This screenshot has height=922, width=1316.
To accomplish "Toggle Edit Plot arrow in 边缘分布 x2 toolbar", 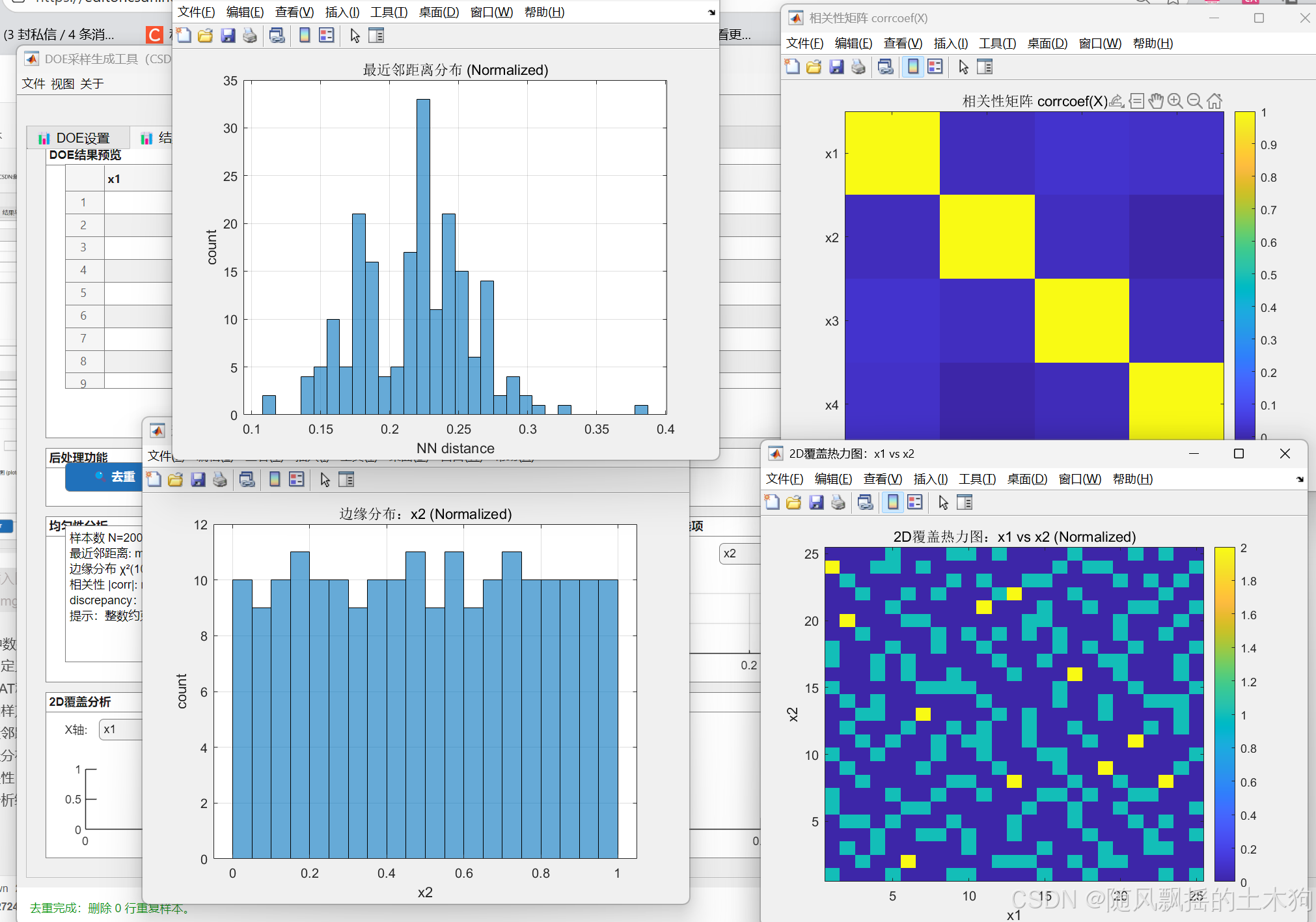I will 325,480.
